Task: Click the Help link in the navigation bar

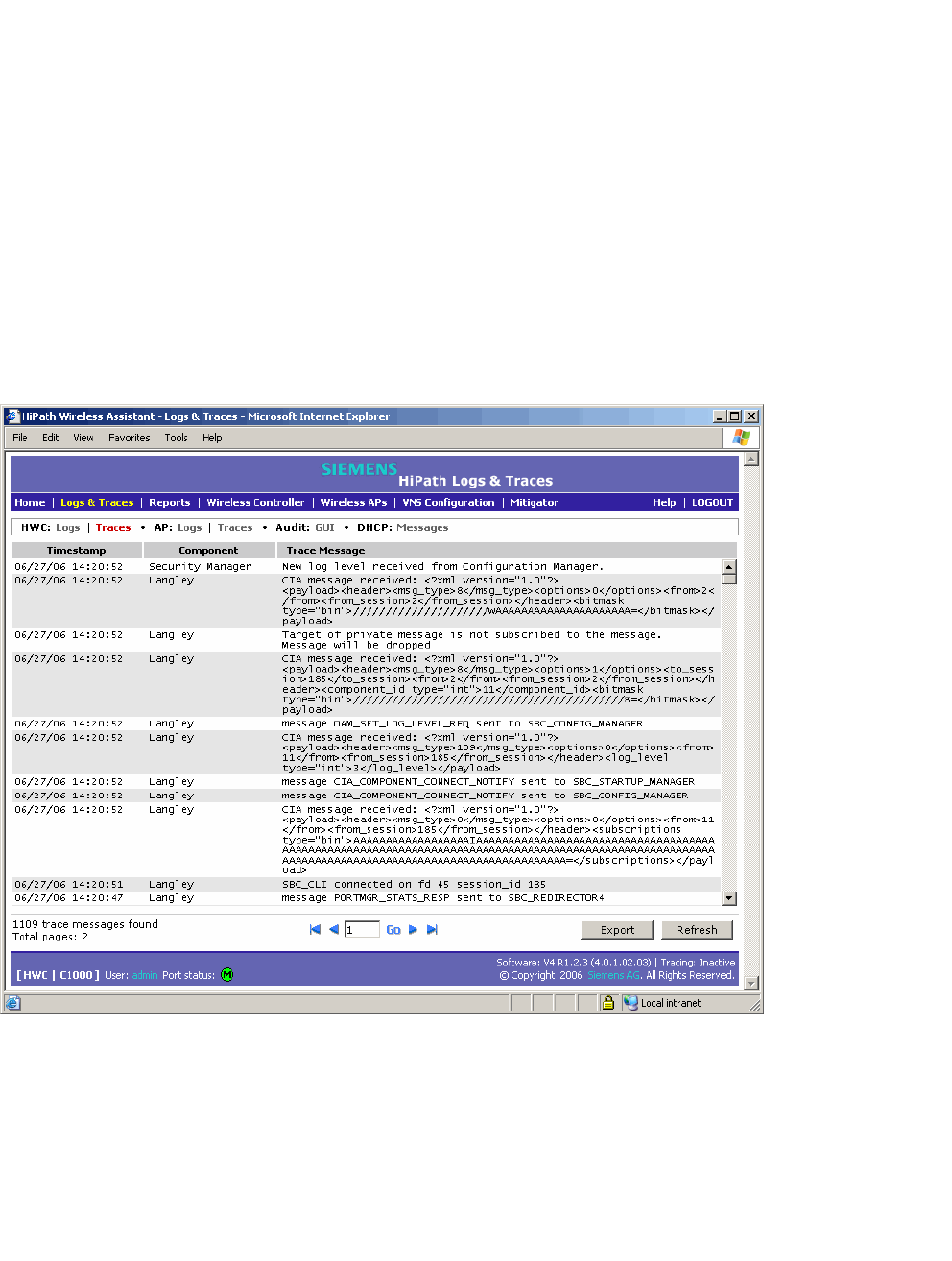Action: 664,503
